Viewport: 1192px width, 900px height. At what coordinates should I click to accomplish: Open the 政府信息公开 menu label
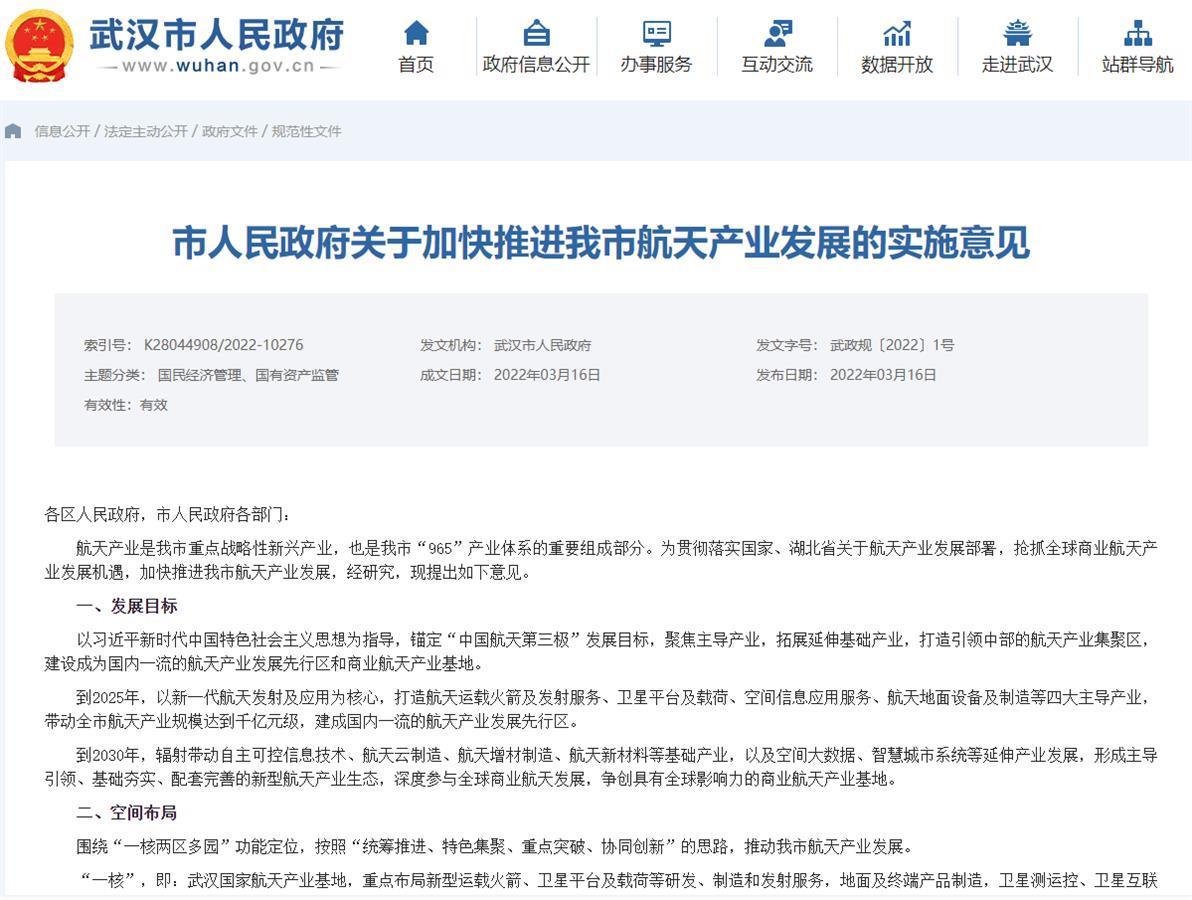pos(537,65)
